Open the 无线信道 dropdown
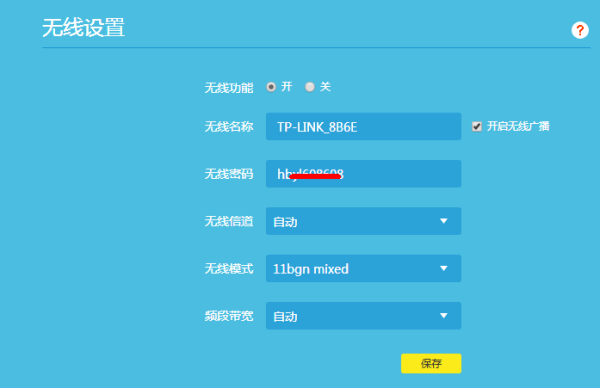600x388 pixels. [x=364, y=221]
